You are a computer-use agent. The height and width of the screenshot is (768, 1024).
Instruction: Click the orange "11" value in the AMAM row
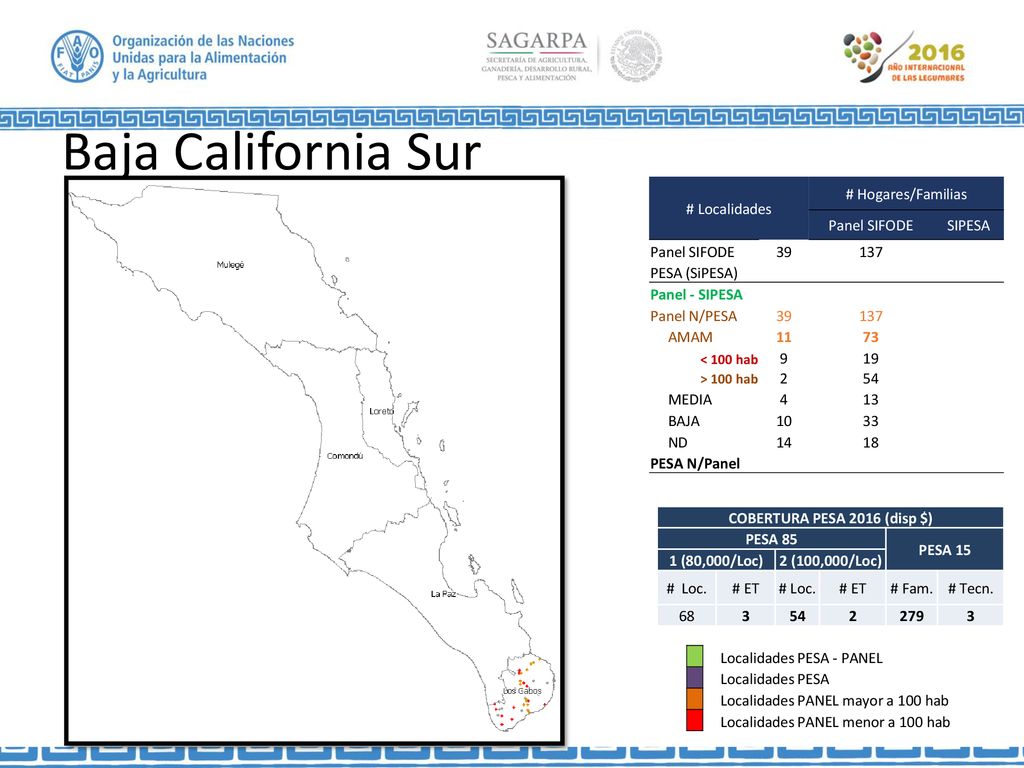pos(784,337)
